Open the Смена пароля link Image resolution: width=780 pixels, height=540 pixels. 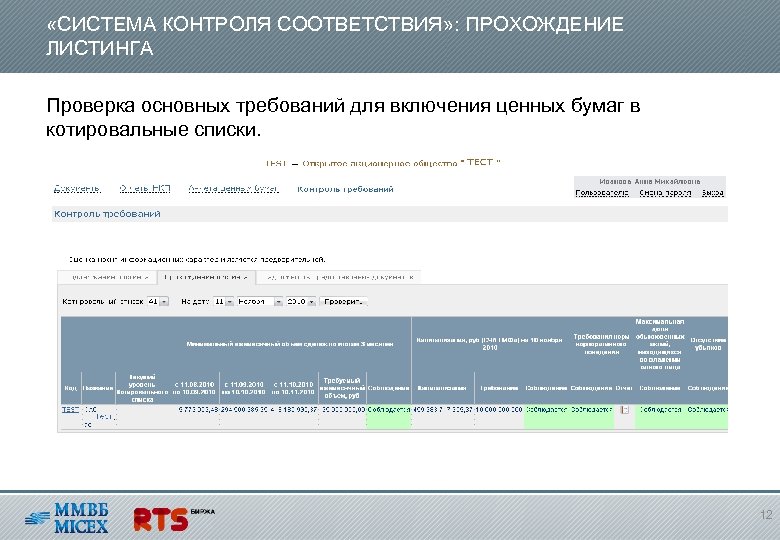(665, 193)
